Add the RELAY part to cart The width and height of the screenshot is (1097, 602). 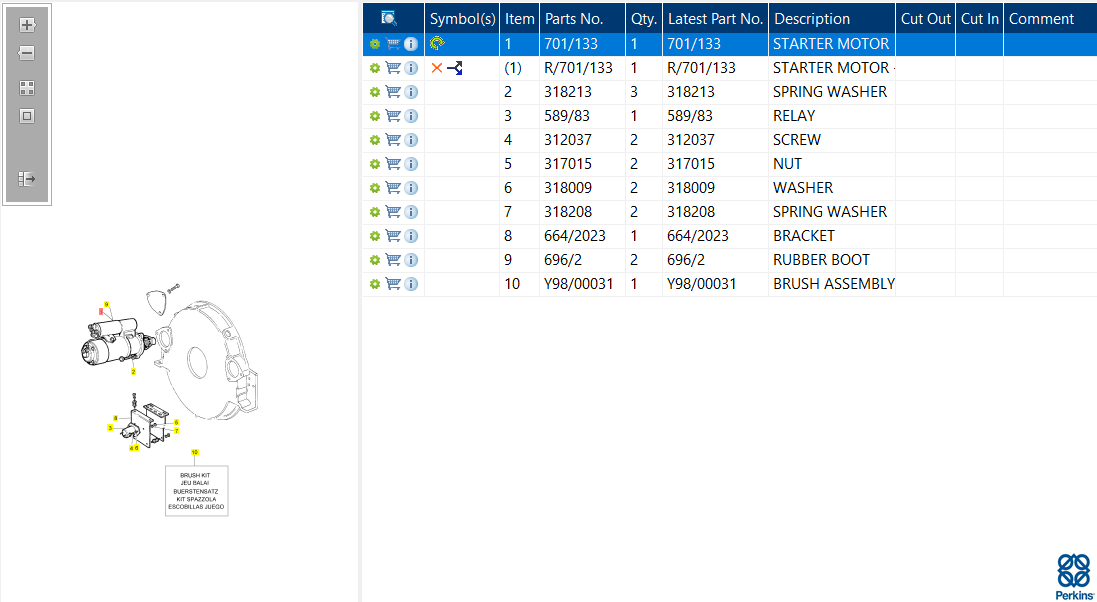pyautogui.click(x=393, y=116)
